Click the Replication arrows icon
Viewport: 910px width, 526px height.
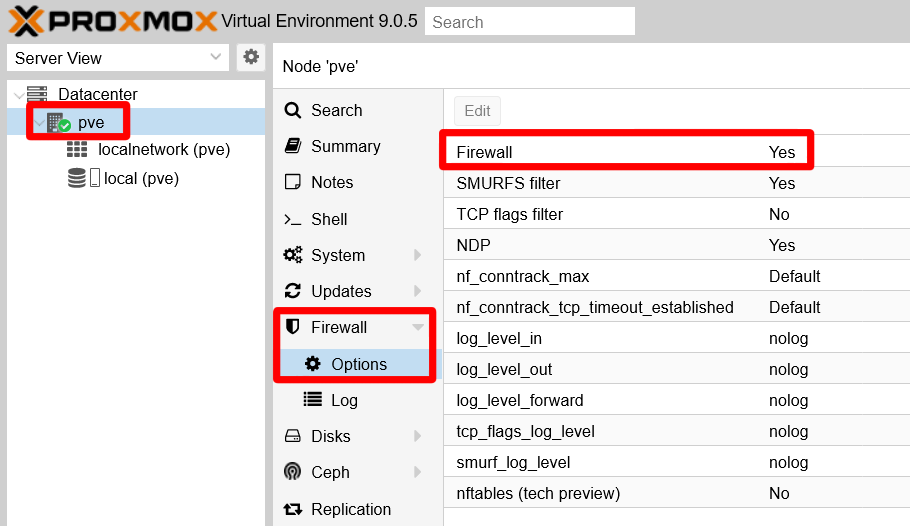point(292,509)
